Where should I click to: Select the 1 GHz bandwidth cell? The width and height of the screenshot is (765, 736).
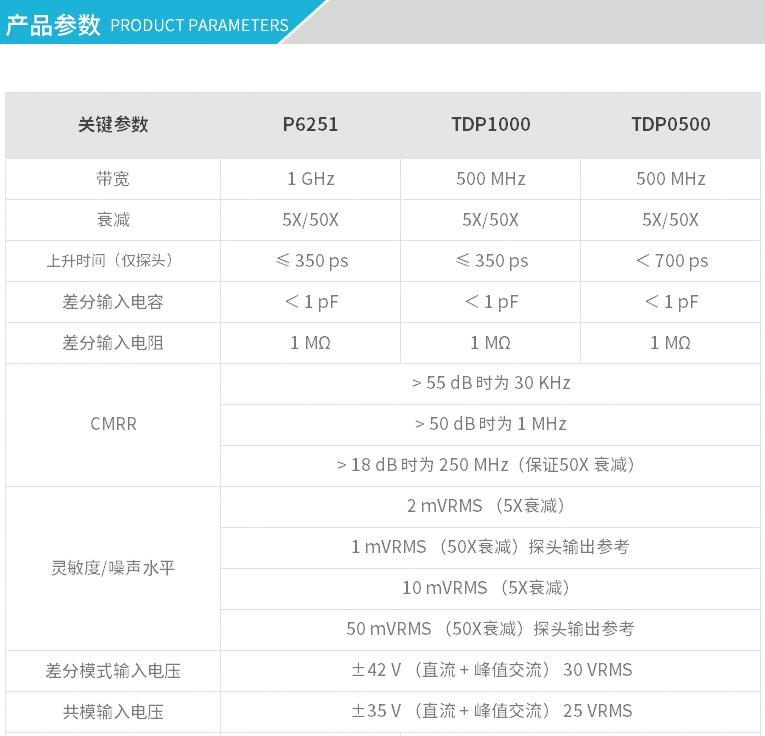[x=310, y=179]
